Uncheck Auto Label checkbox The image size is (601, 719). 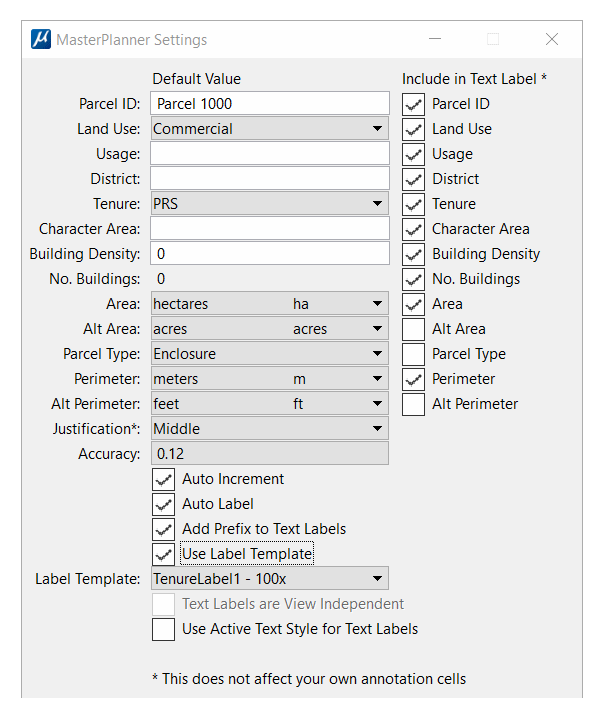[x=164, y=504]
